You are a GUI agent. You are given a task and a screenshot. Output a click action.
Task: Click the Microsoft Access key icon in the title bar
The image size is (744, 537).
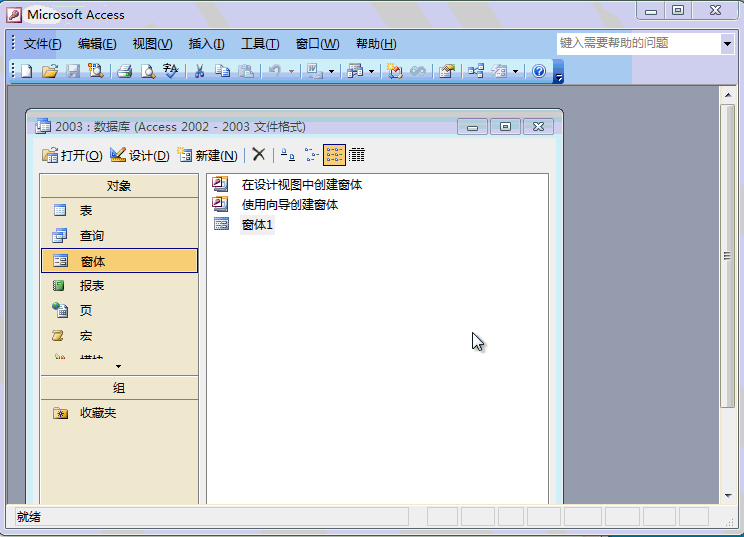tap(14, 15)
